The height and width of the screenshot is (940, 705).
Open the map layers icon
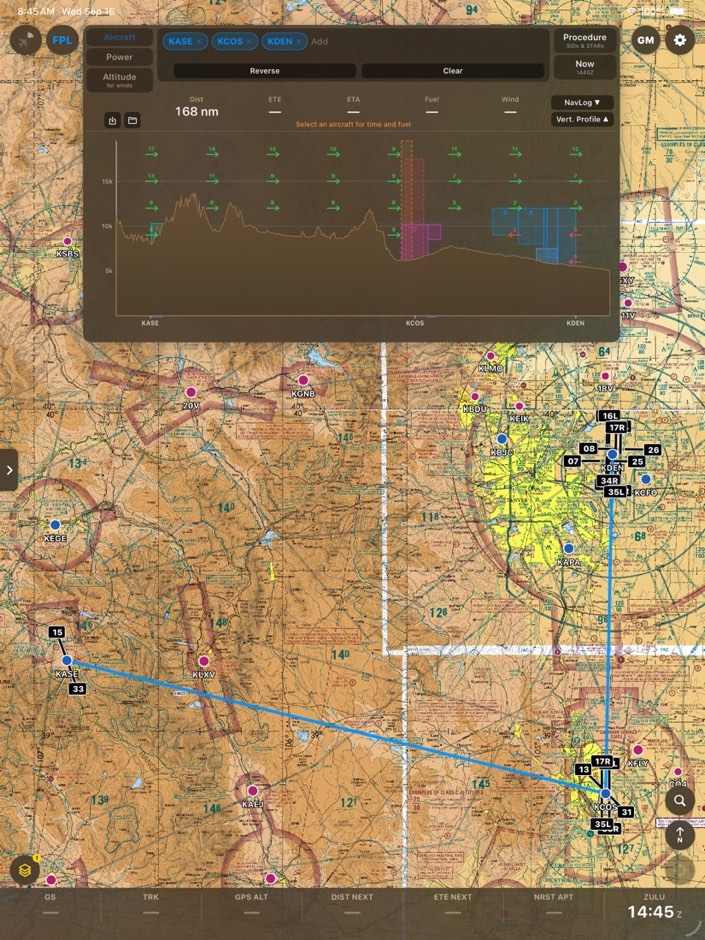[25, 870]
